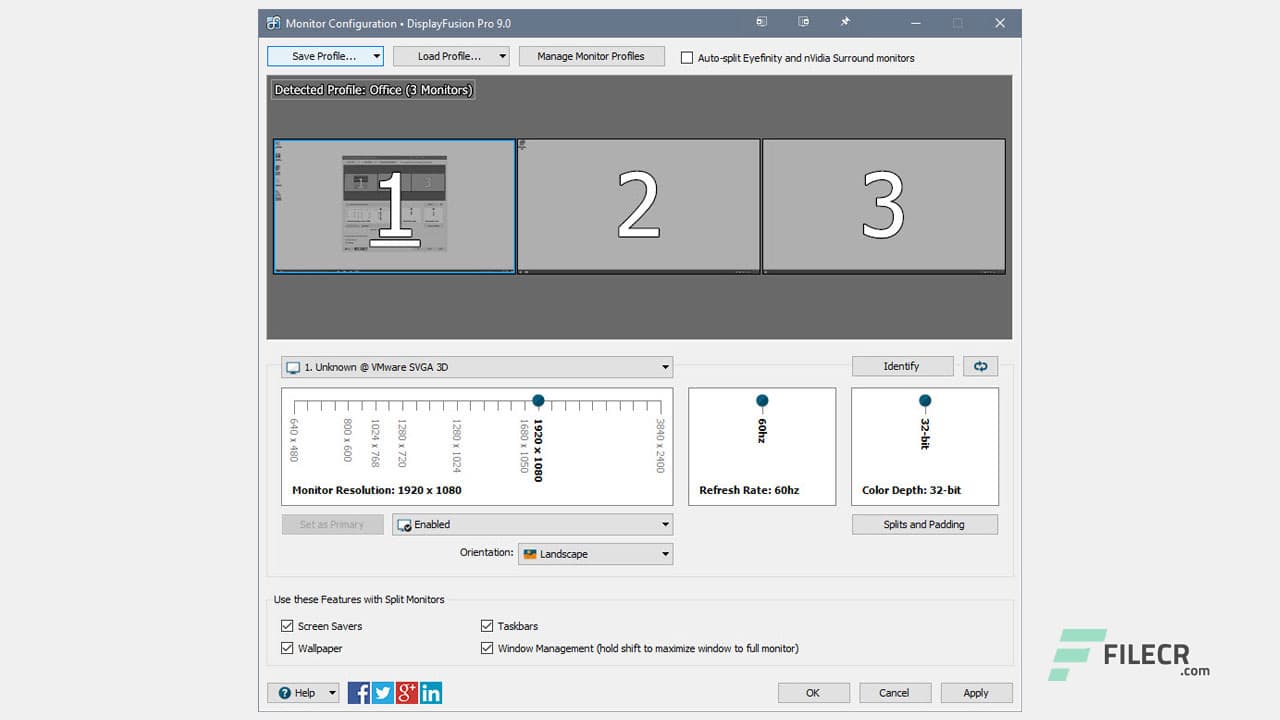Open the Orientation dropdown showing Landscape
Image resolution: width=1280 pixels, height=720 pixels.
666,554
